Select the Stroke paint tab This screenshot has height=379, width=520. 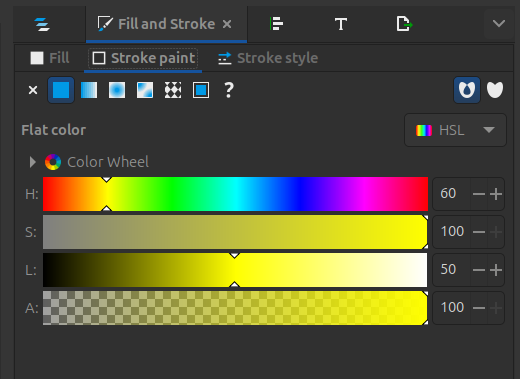point(143,58)
